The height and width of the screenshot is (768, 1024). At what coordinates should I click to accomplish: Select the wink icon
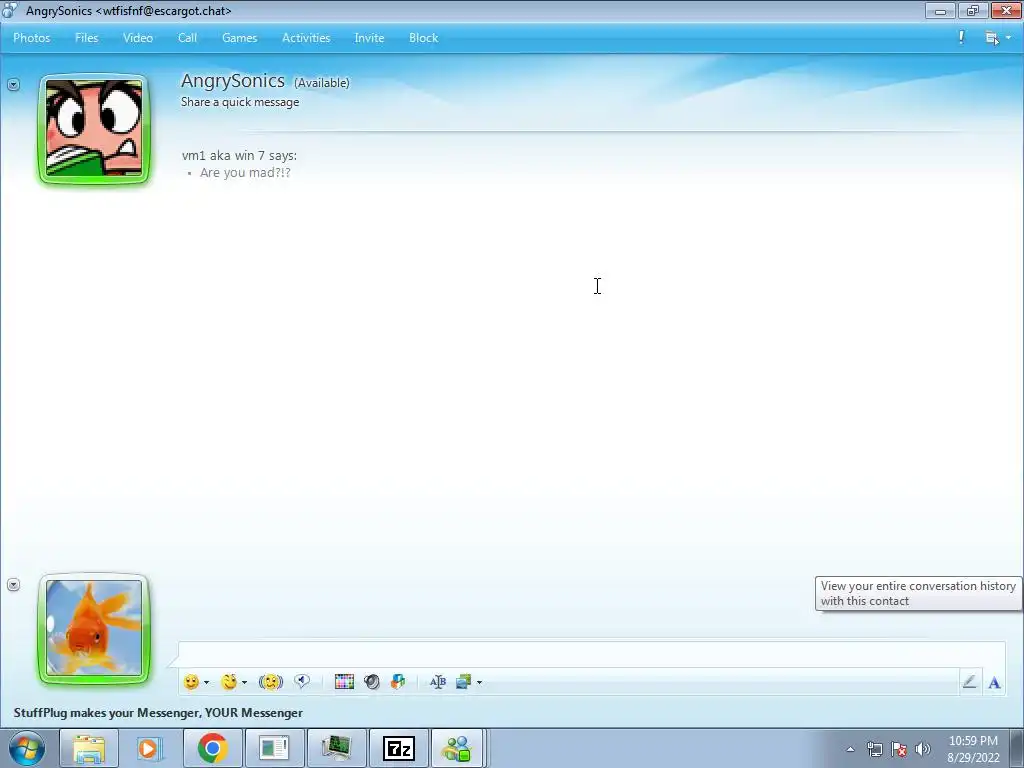point(229,682)
